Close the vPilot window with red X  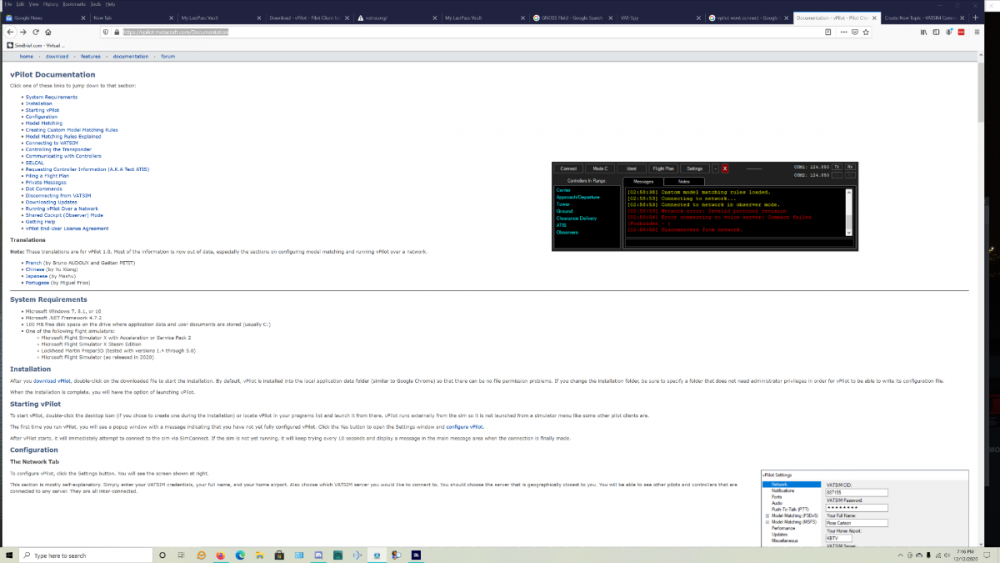tap(724, 168)
